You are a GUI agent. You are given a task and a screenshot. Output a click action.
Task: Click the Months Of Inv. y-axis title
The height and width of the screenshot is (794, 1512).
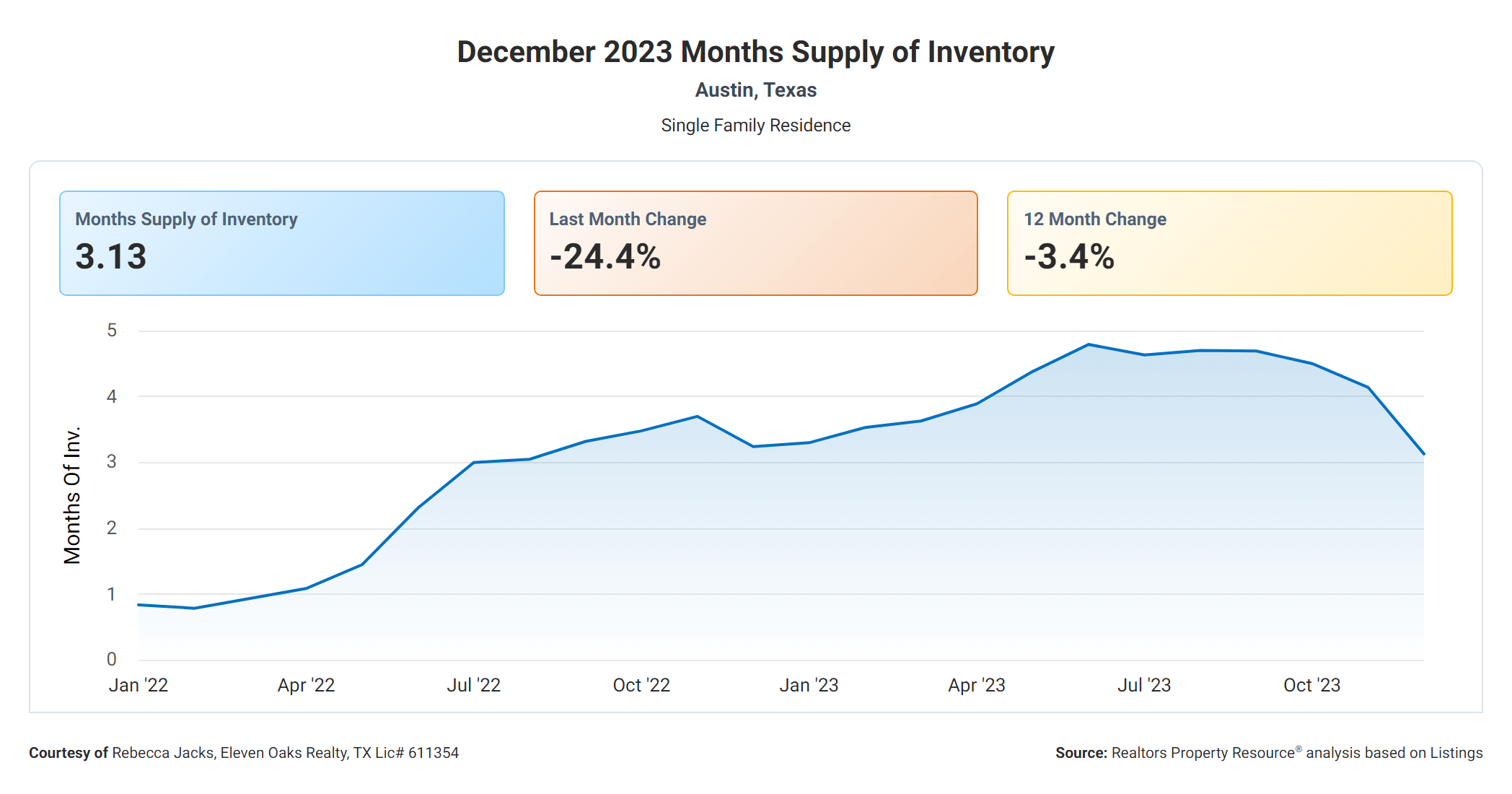point(72,496)
